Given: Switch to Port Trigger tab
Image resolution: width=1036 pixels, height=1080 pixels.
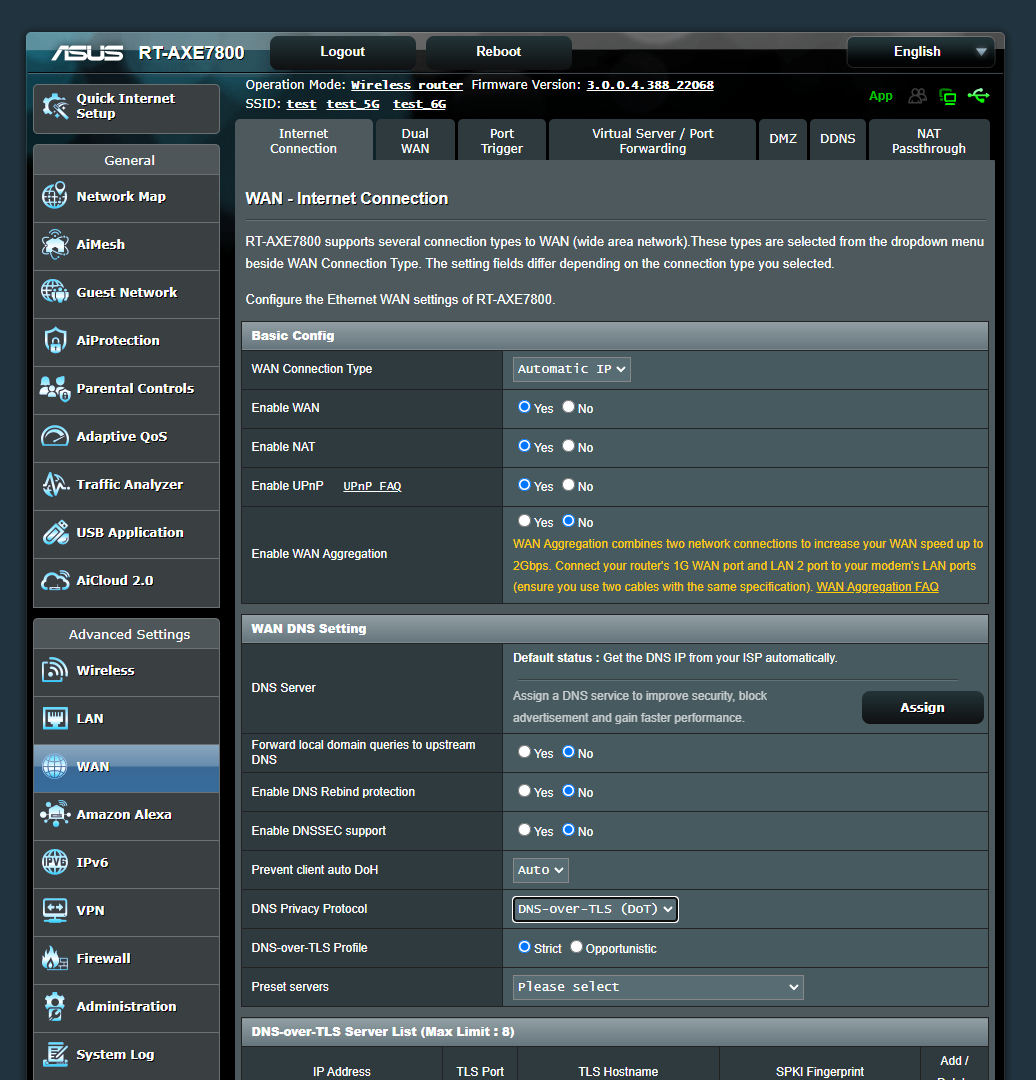Looking at the screenshot, I should [x=501, y=141].
